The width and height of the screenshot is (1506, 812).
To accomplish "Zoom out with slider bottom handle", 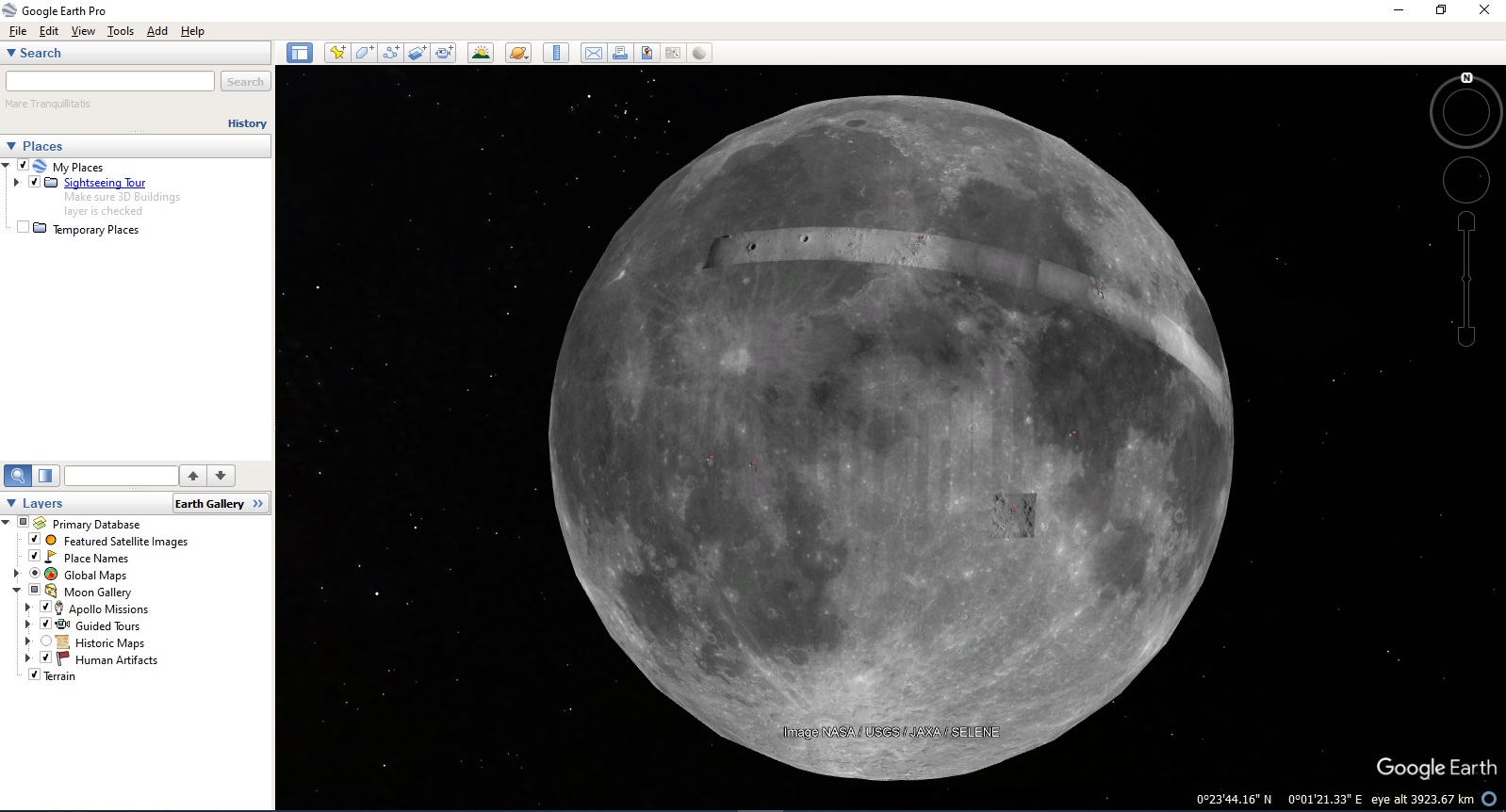I will (x=1466, y=336).
